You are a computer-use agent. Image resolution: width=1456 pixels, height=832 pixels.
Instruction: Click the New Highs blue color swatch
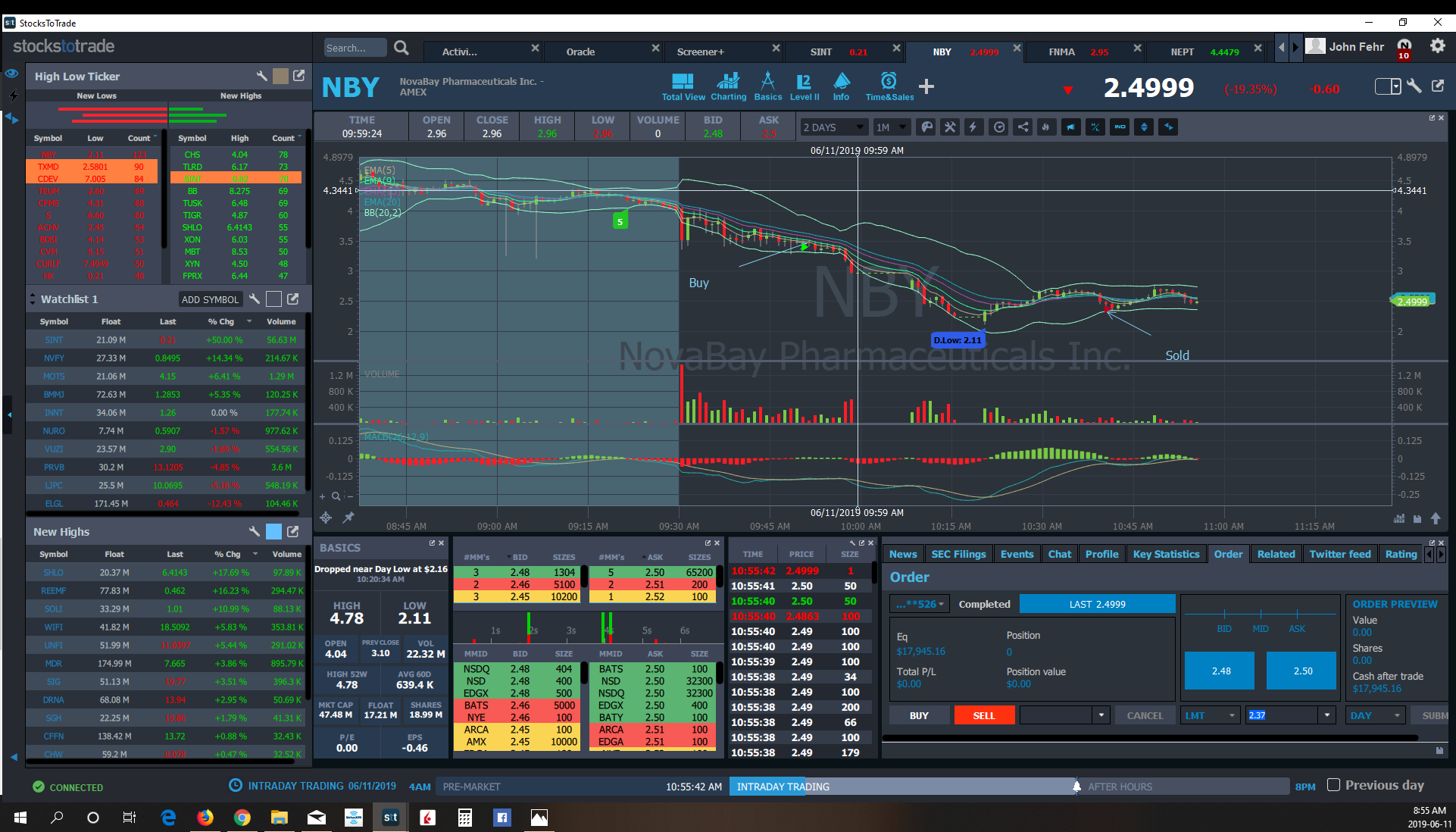[274, 532]
